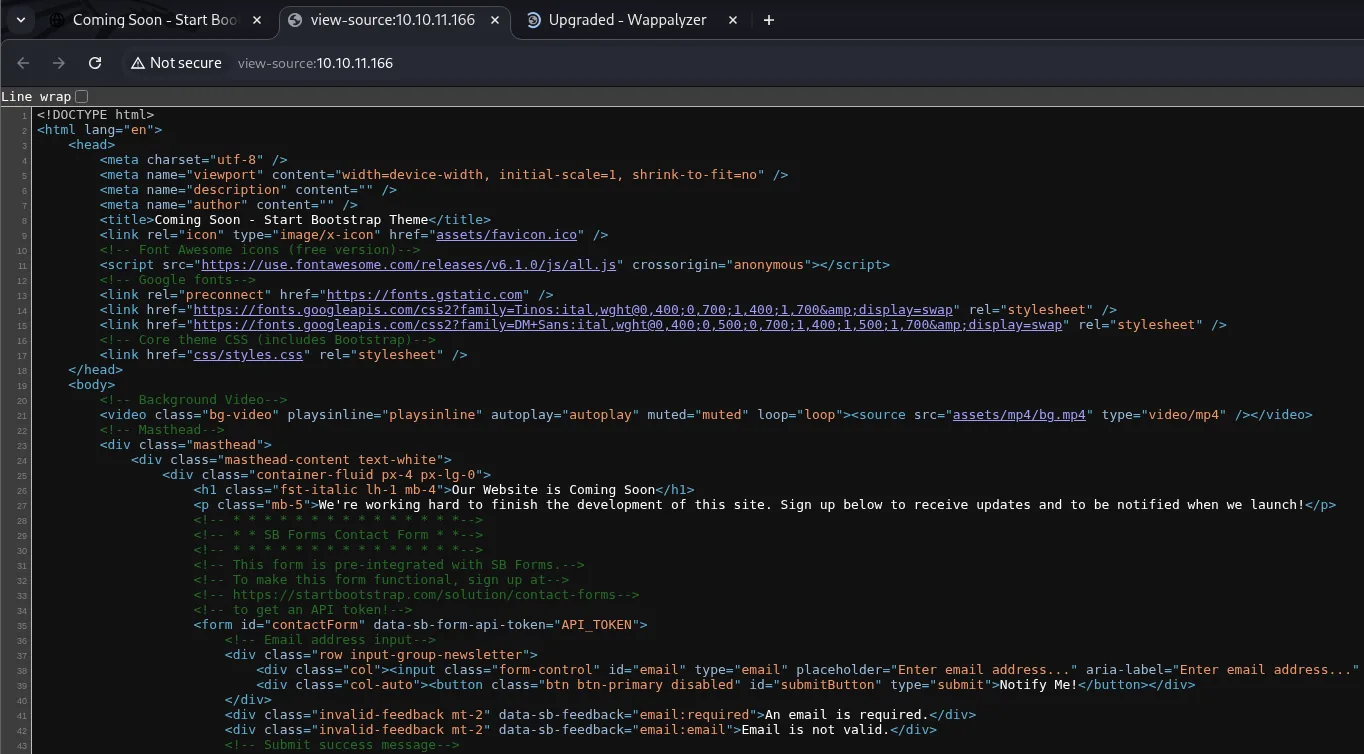Close the Coming Soon tab
This screenshot has width=1364, height=754.
(x=257, y=20)
